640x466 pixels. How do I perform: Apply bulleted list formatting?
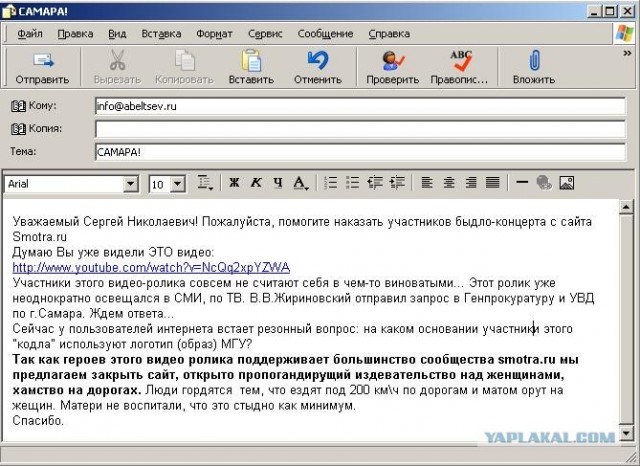[x=352, y=183]
